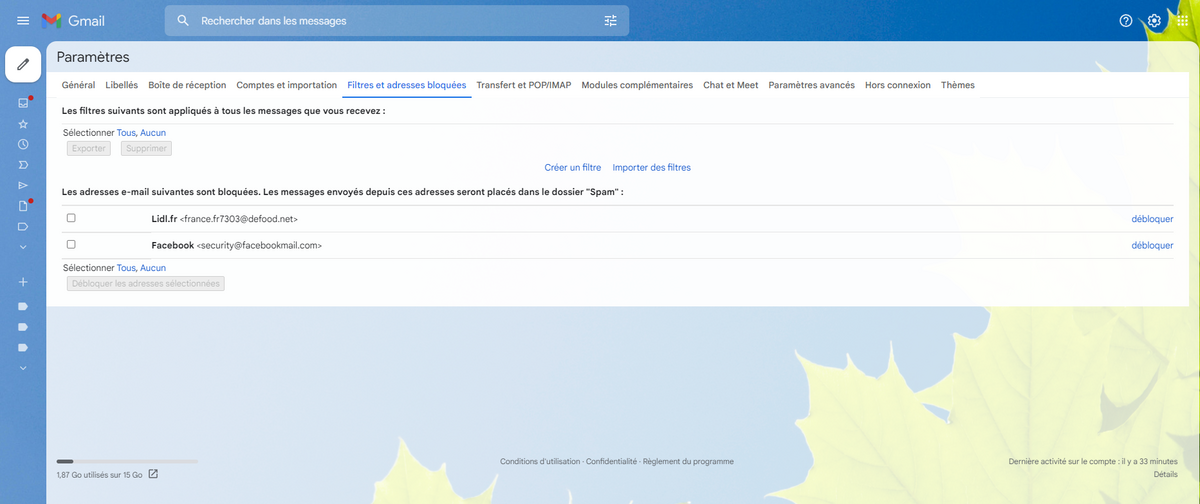Image resolution: width=1200 pixels, height=504 pixels.
Task: Open the Transfert et POP/IMAP tab
Action: (524, 85)
